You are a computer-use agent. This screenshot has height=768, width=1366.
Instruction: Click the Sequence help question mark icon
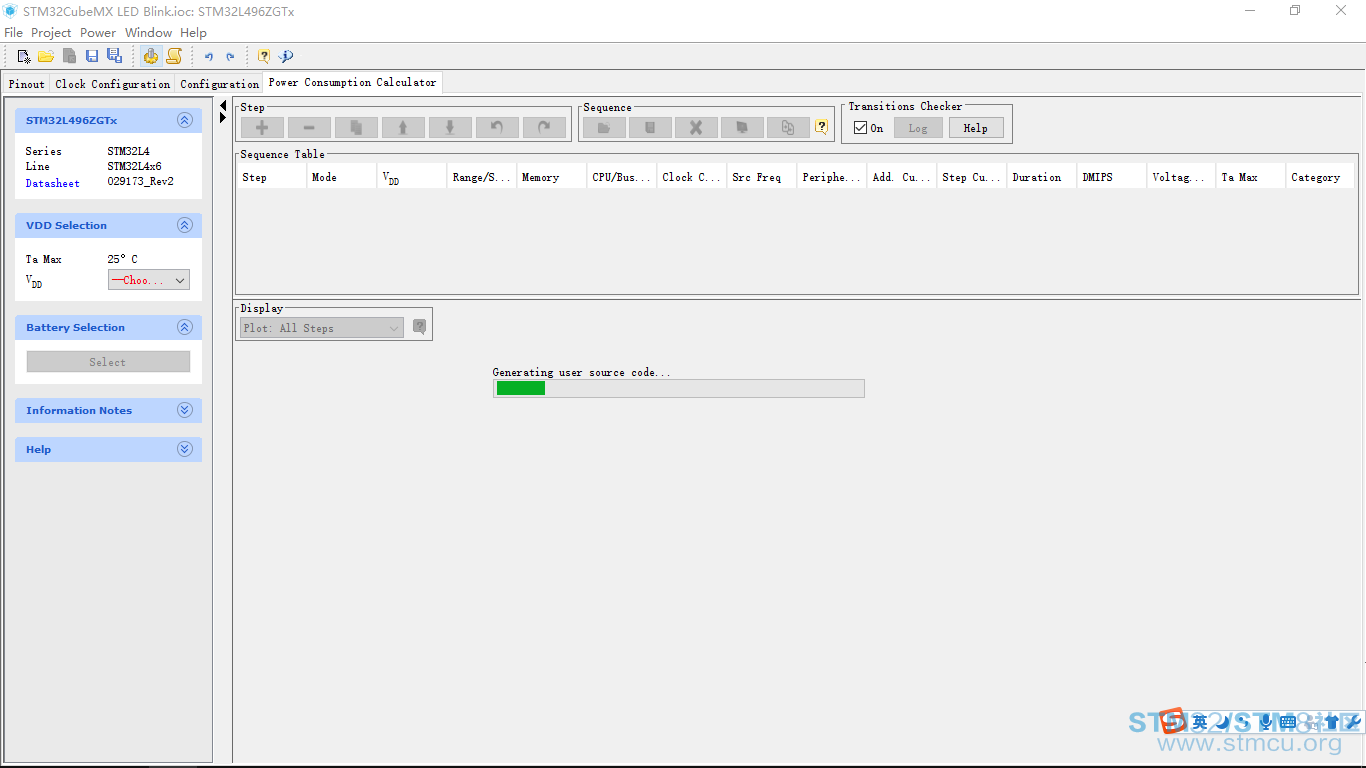click(x=822, y=127)
